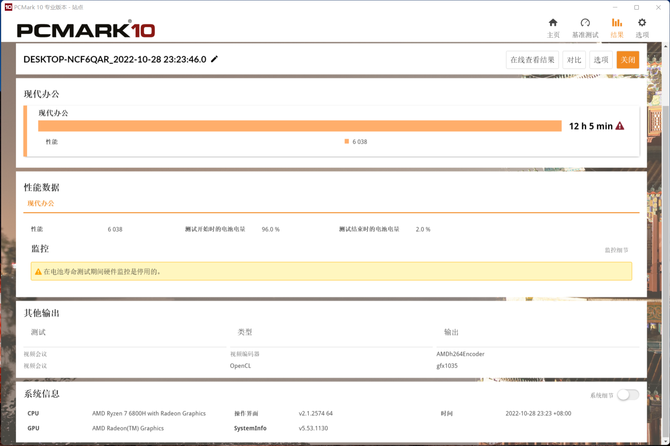
Task: Click the orange Modern Office battery bar
Action: click(300, 126)
